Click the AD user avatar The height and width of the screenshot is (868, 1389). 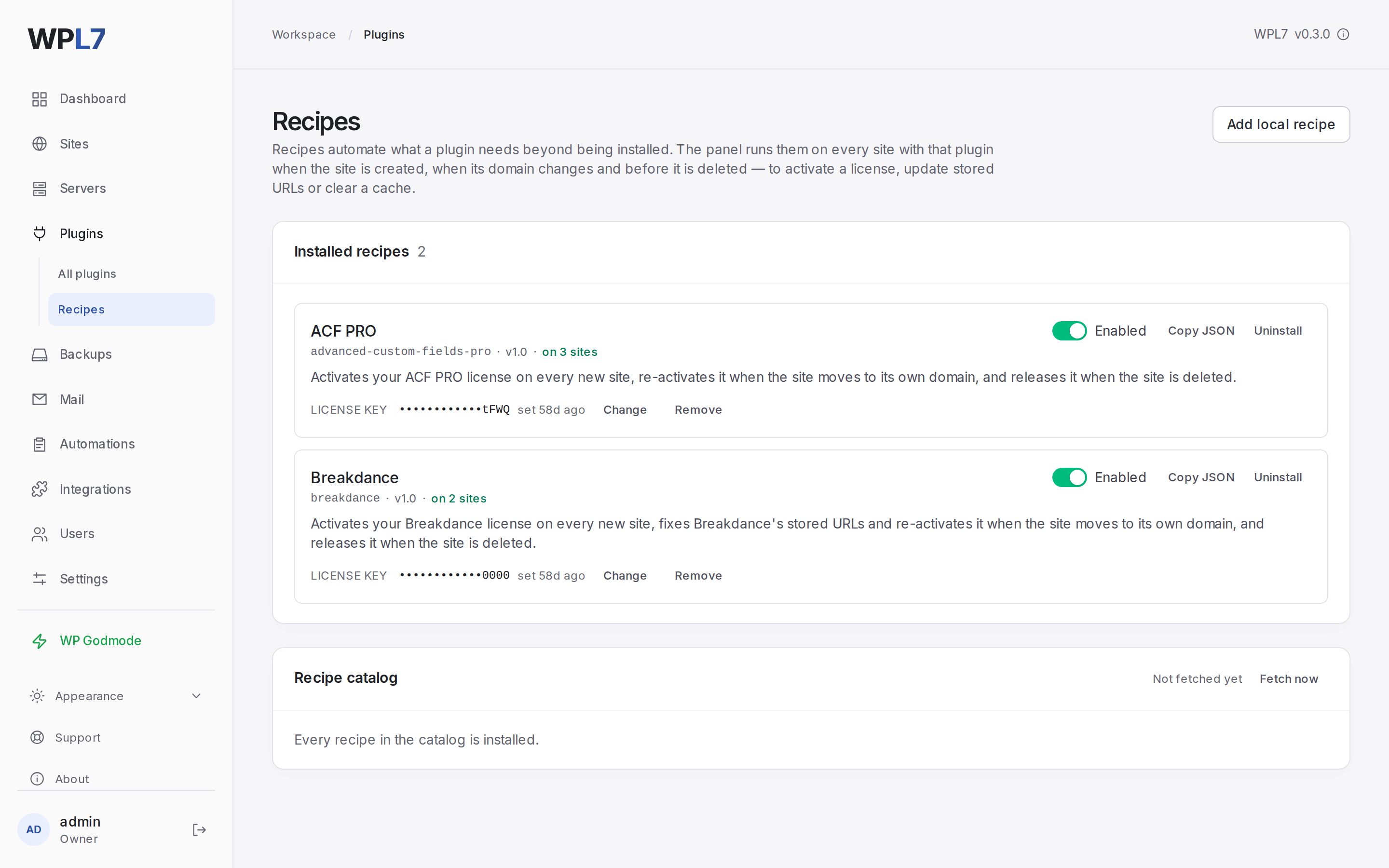point(34,829)
